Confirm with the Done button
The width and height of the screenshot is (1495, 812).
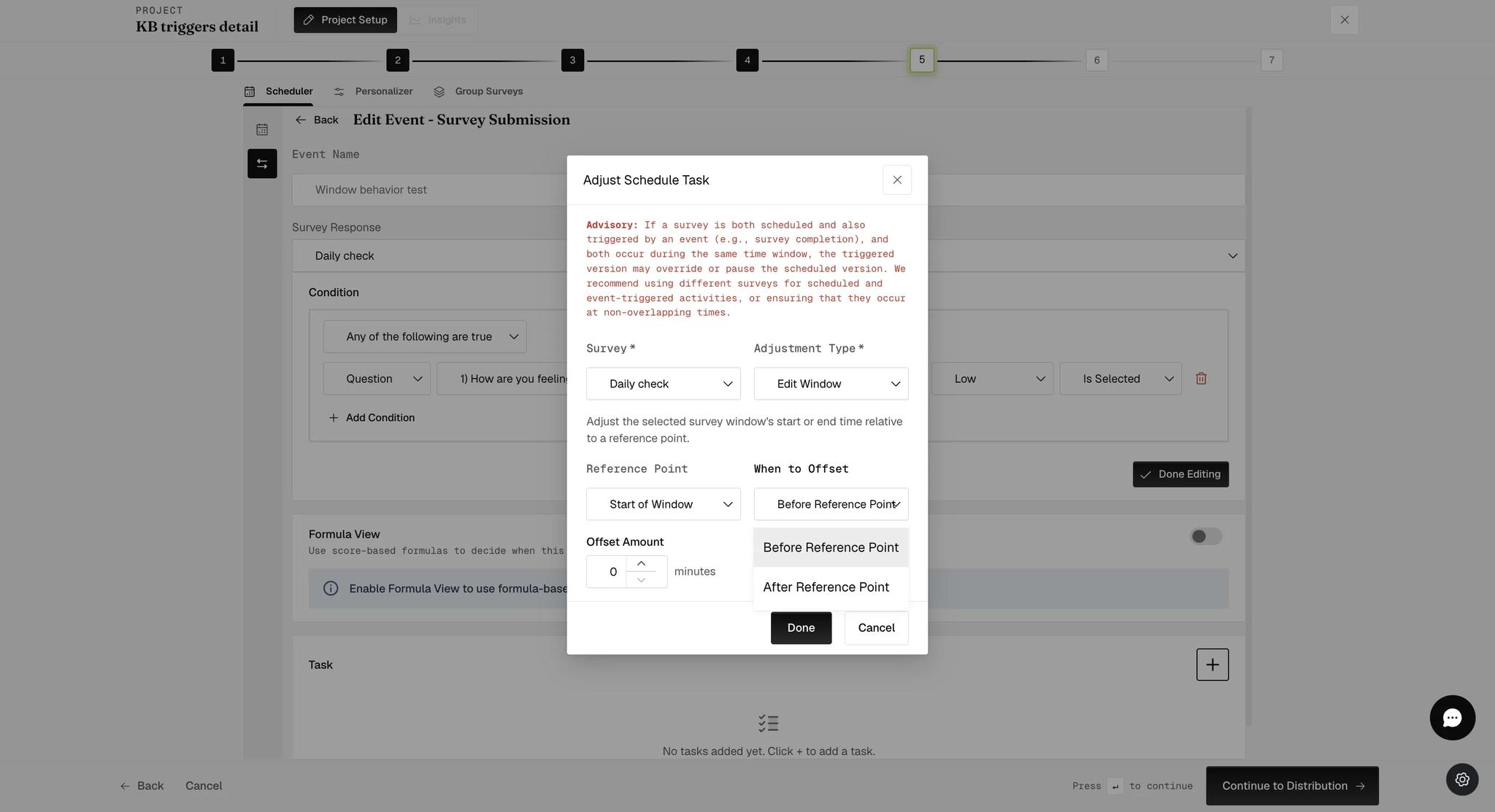[x=801, y=628]
